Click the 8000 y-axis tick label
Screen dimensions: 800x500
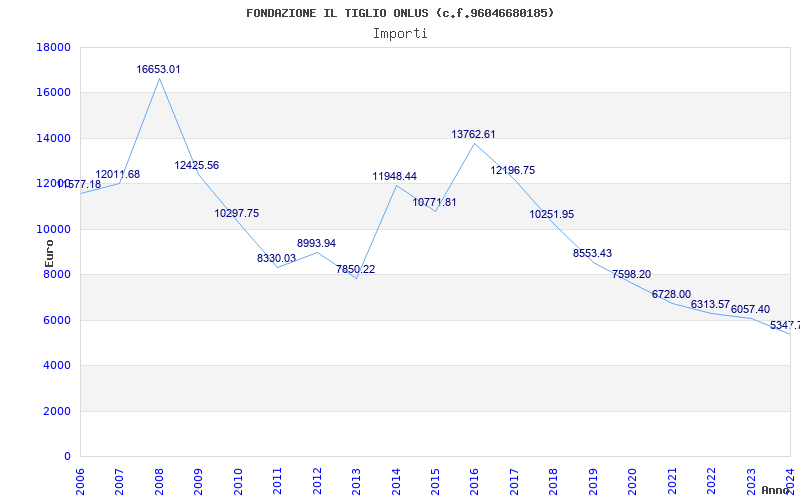point(57,274)
